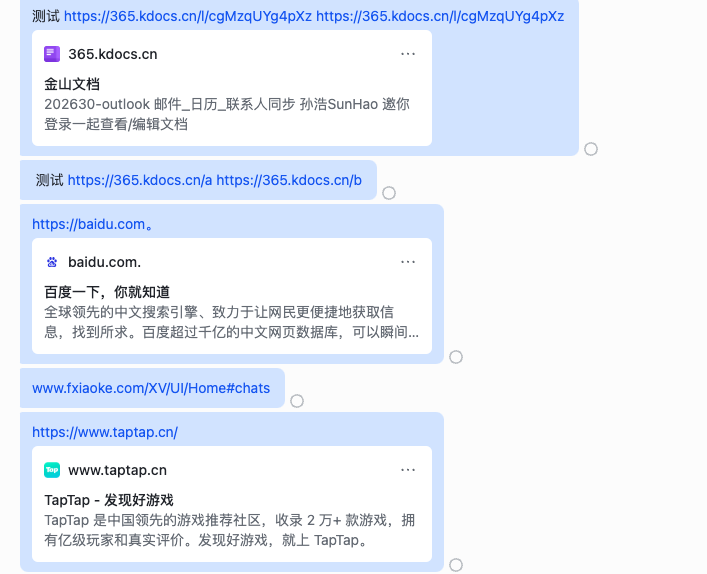
Task: Select the Baidu message radio circle
Action: (x=456, y=357)
